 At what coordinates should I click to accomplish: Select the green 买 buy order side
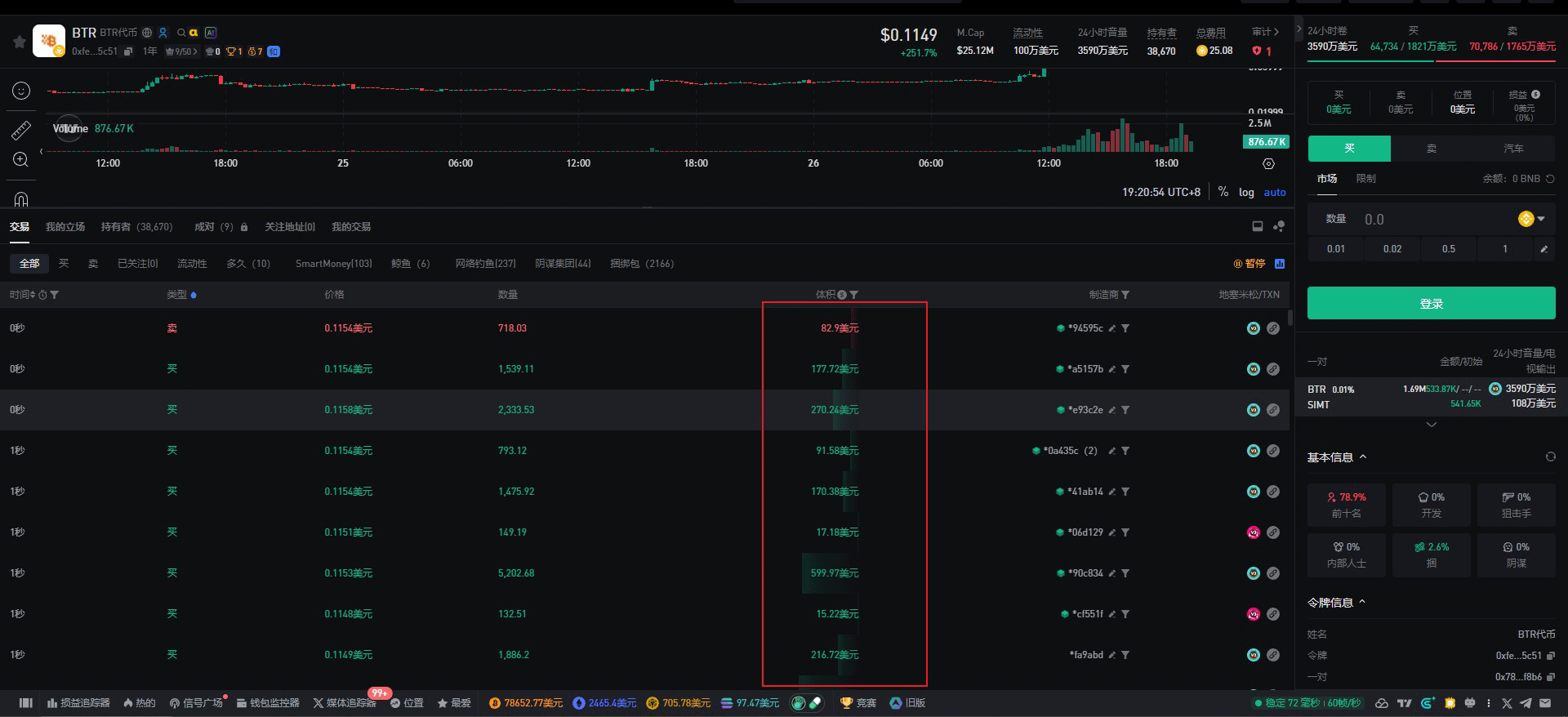[x=1349, y=149]
